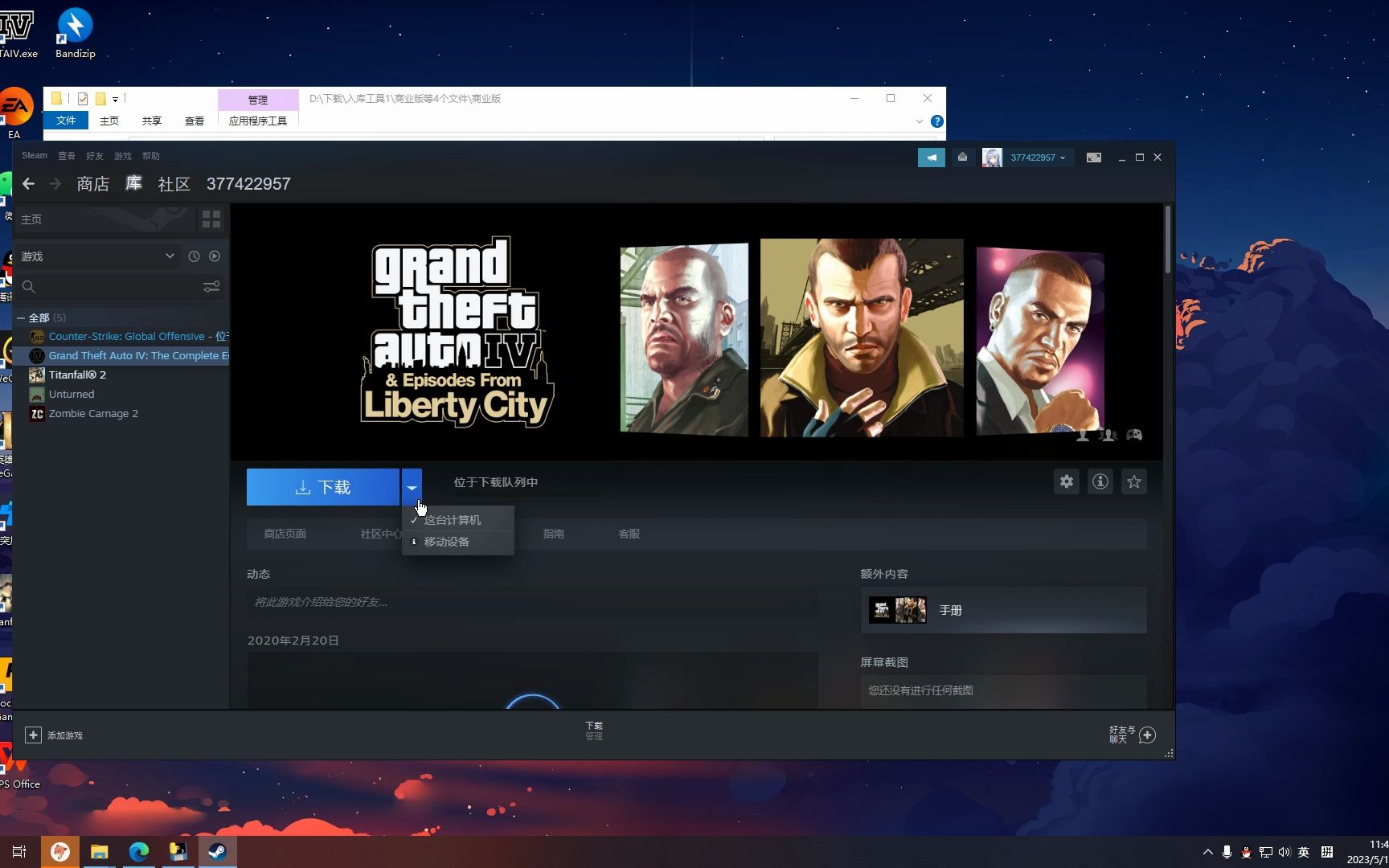Open the 帮助 menu
The image size is (1389, 868).
click(x=151, y=156)
